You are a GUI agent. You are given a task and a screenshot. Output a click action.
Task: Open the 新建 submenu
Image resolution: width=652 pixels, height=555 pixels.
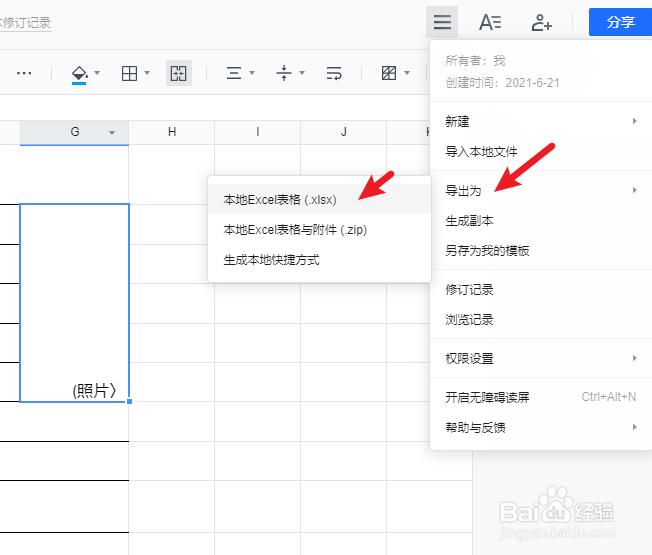coord(541,121)
